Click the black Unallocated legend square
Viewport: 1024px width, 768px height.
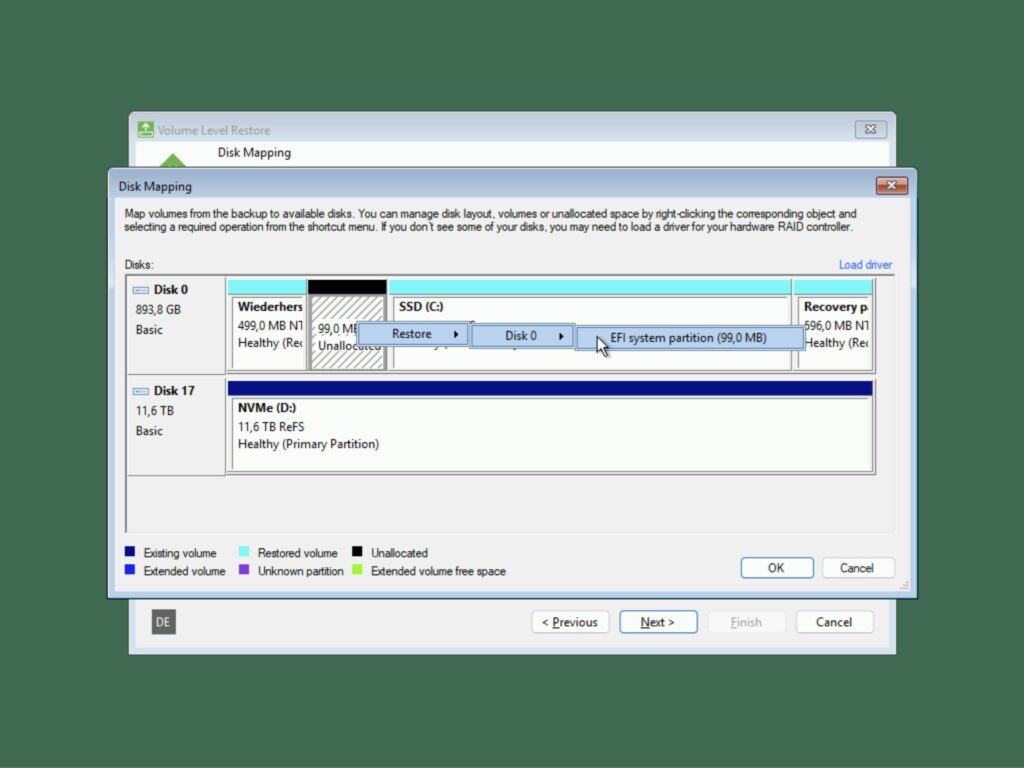tap(356, 552)
